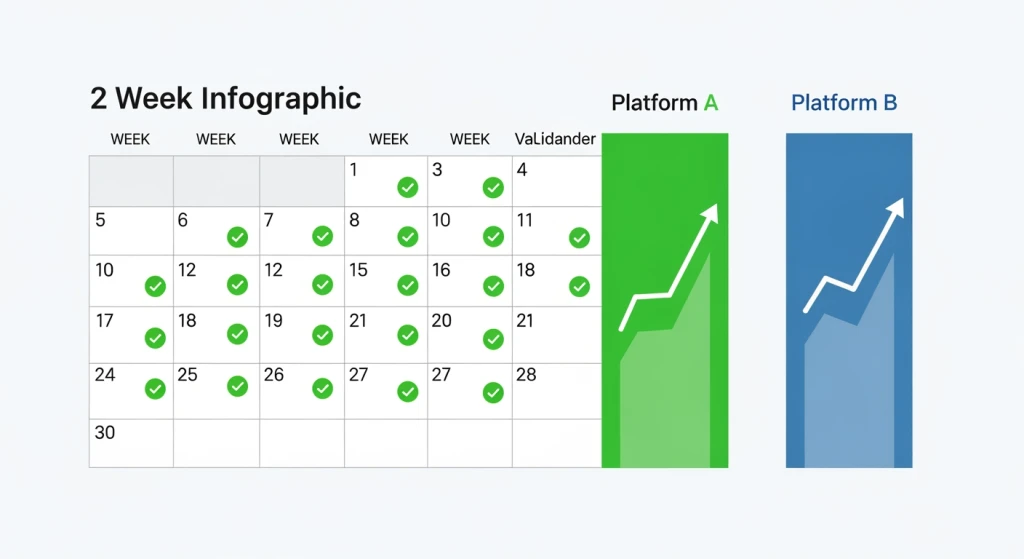Select the day 28 calendar cell
The image size is (1024, 559).
tap(556, 391)
